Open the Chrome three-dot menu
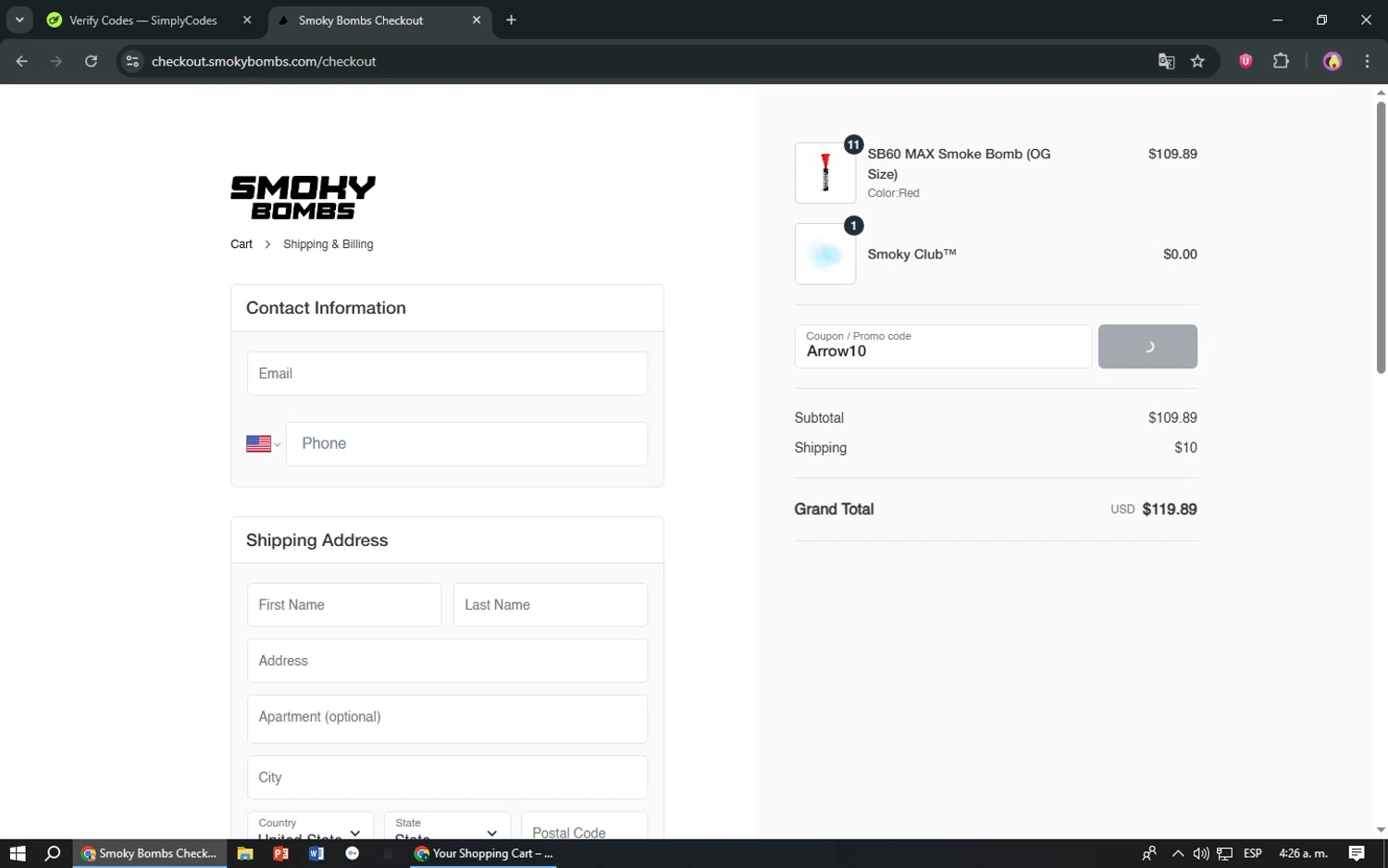 click(1367, 61)
